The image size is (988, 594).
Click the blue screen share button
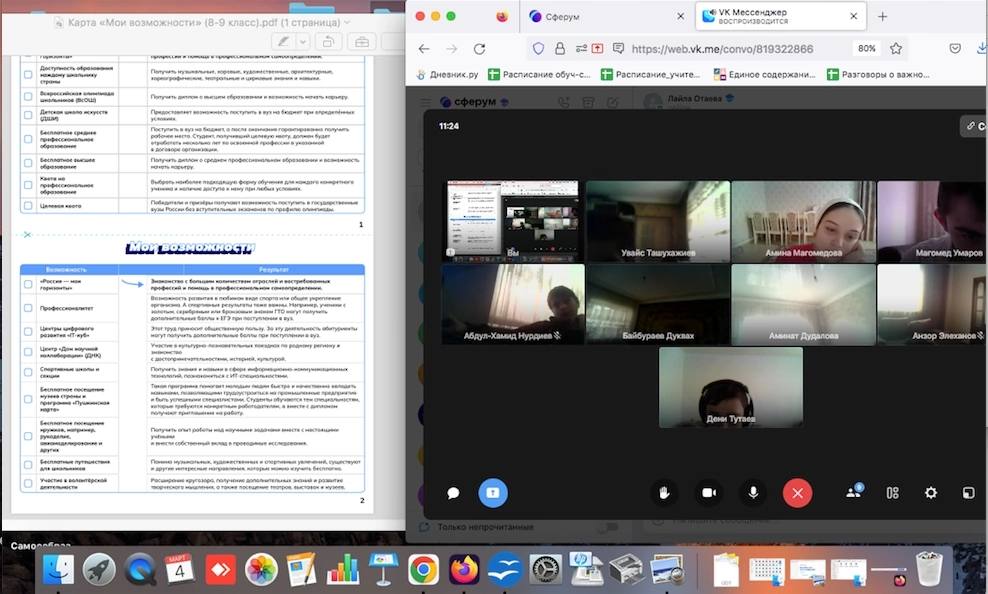tap(493, 493)
